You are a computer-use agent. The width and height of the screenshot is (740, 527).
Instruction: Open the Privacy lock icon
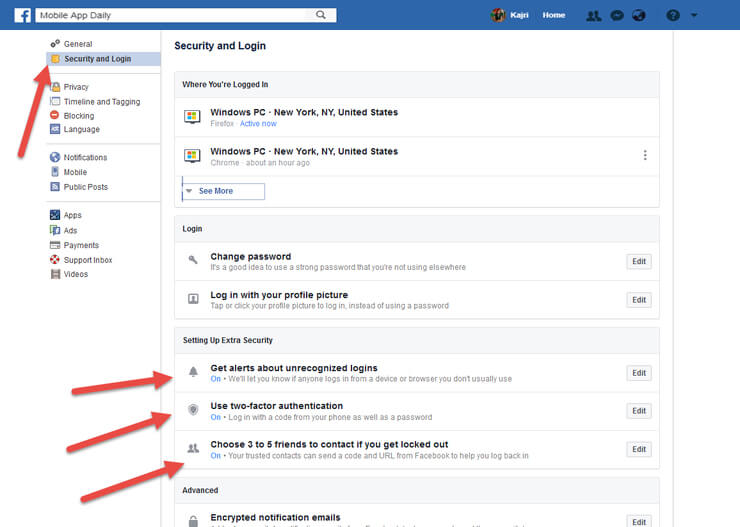tap(55, 87)
